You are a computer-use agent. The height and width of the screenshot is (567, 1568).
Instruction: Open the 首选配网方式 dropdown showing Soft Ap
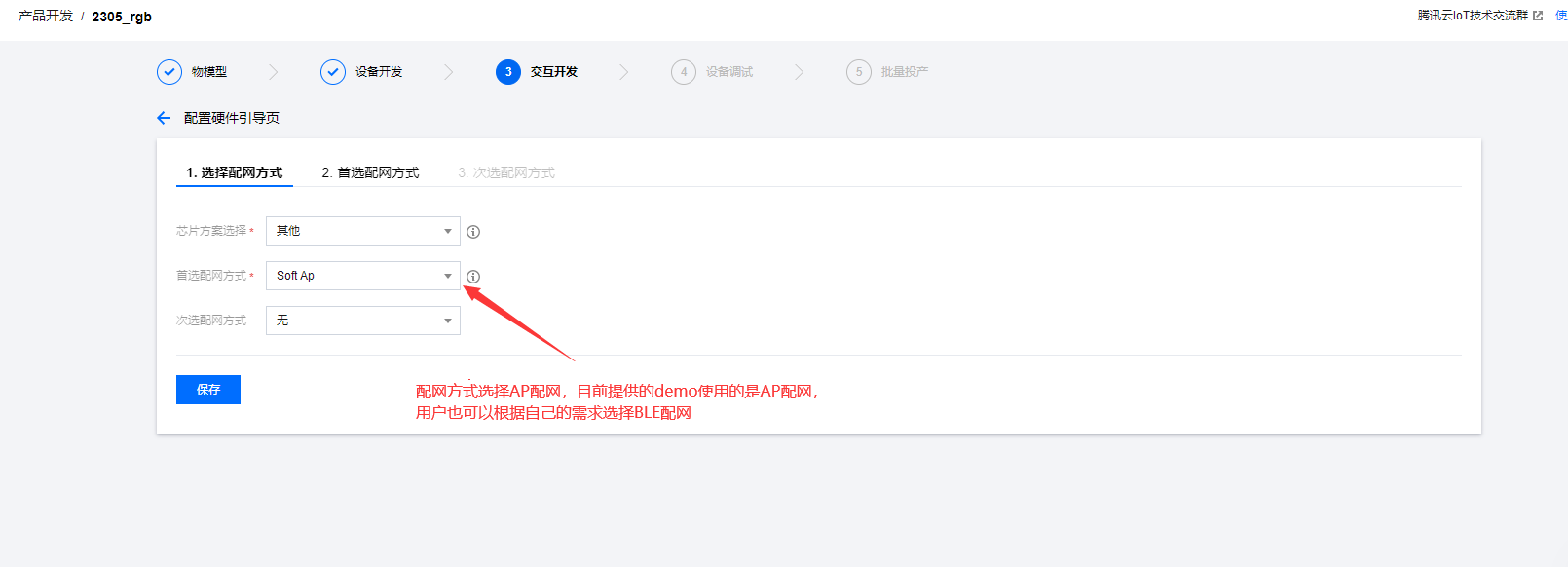[x=362, y=276]
